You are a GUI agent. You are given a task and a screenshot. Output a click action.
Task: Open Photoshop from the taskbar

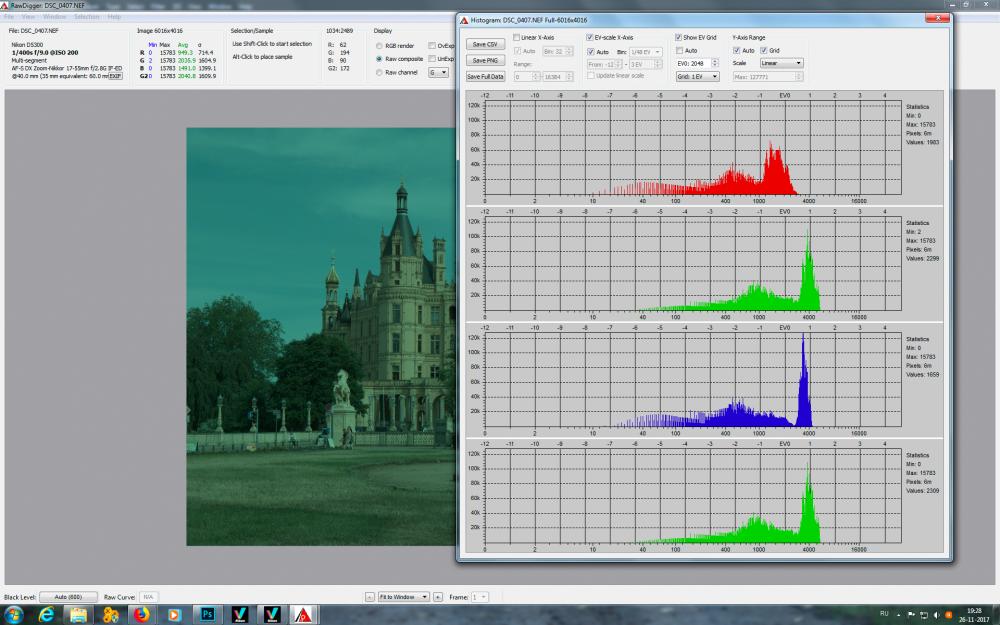(x=207, y=615)
